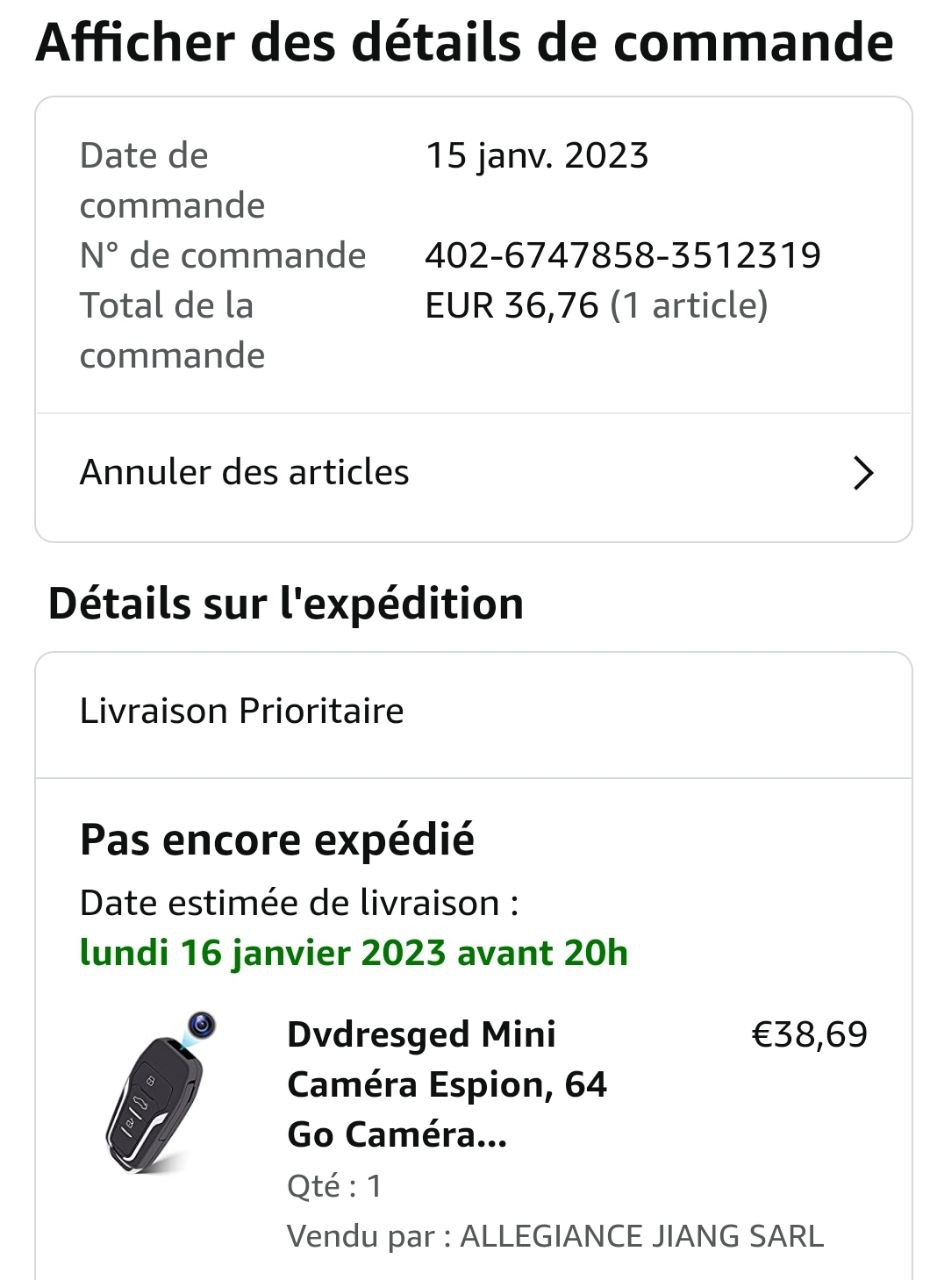Click the Date estimée de livraison label
This screenshot has height=1280, width=947.
click(x=299, y=904)
